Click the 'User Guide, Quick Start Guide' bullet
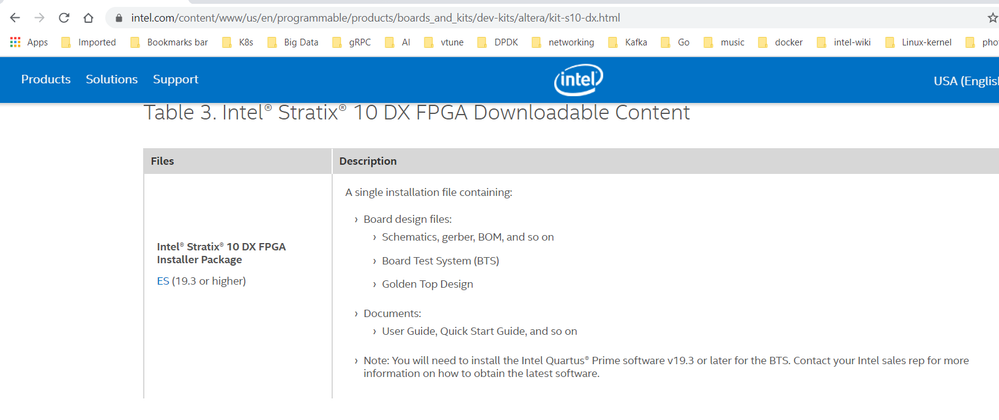The height and width of the screenshot is (420, 999). [480, 331]
